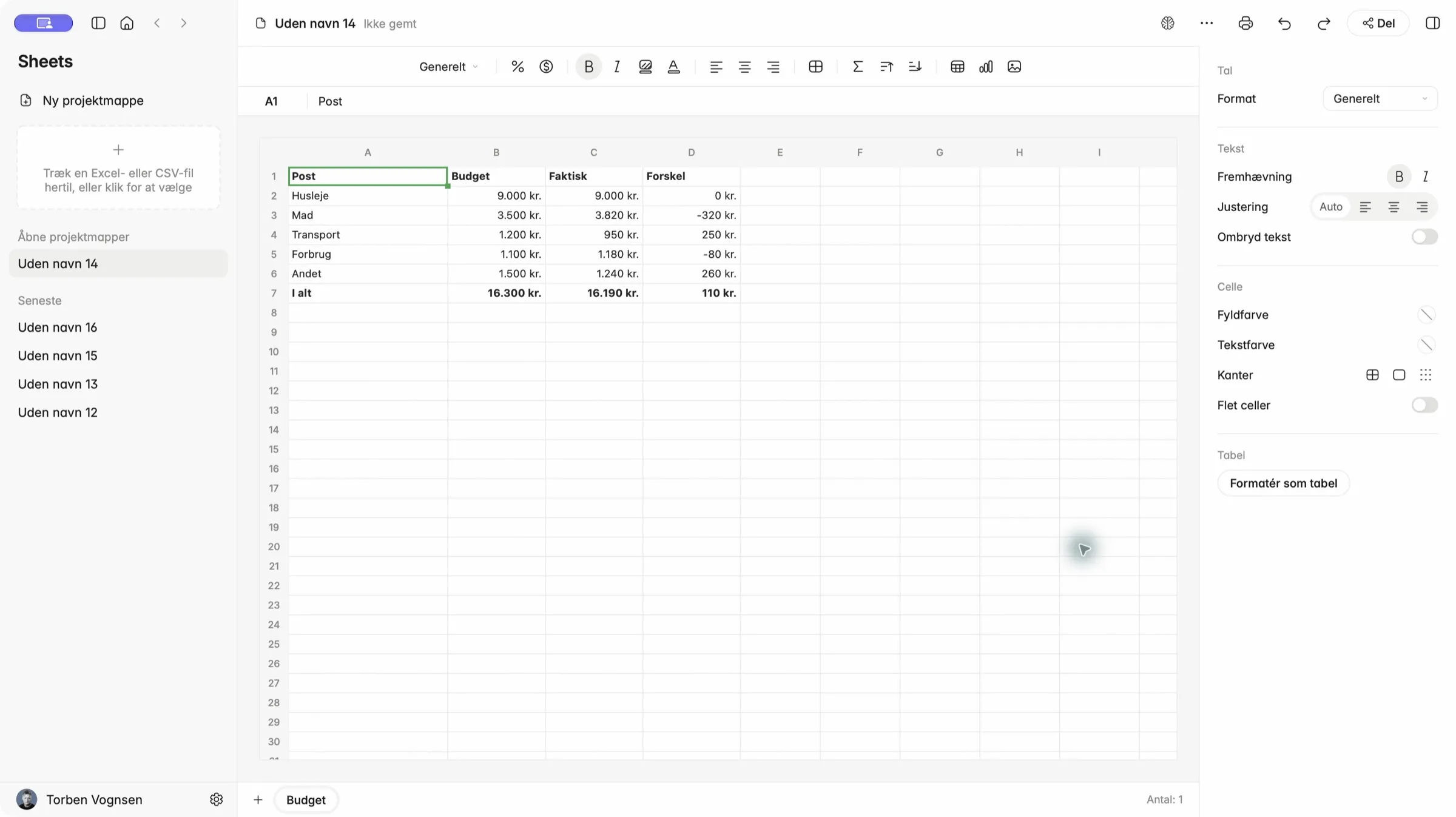
Task: Open Fyldfarve color swatch
Action: coord(1426,315)
